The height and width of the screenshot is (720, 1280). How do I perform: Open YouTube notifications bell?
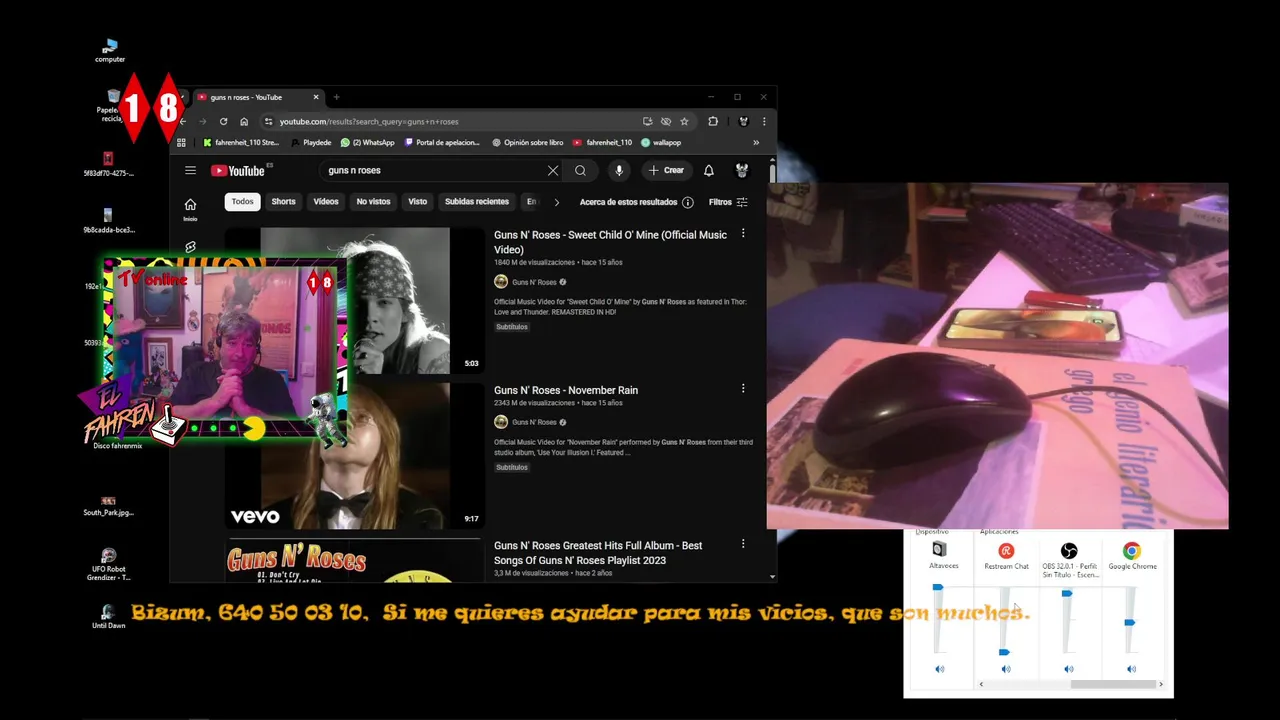click(x=708, y=170)
